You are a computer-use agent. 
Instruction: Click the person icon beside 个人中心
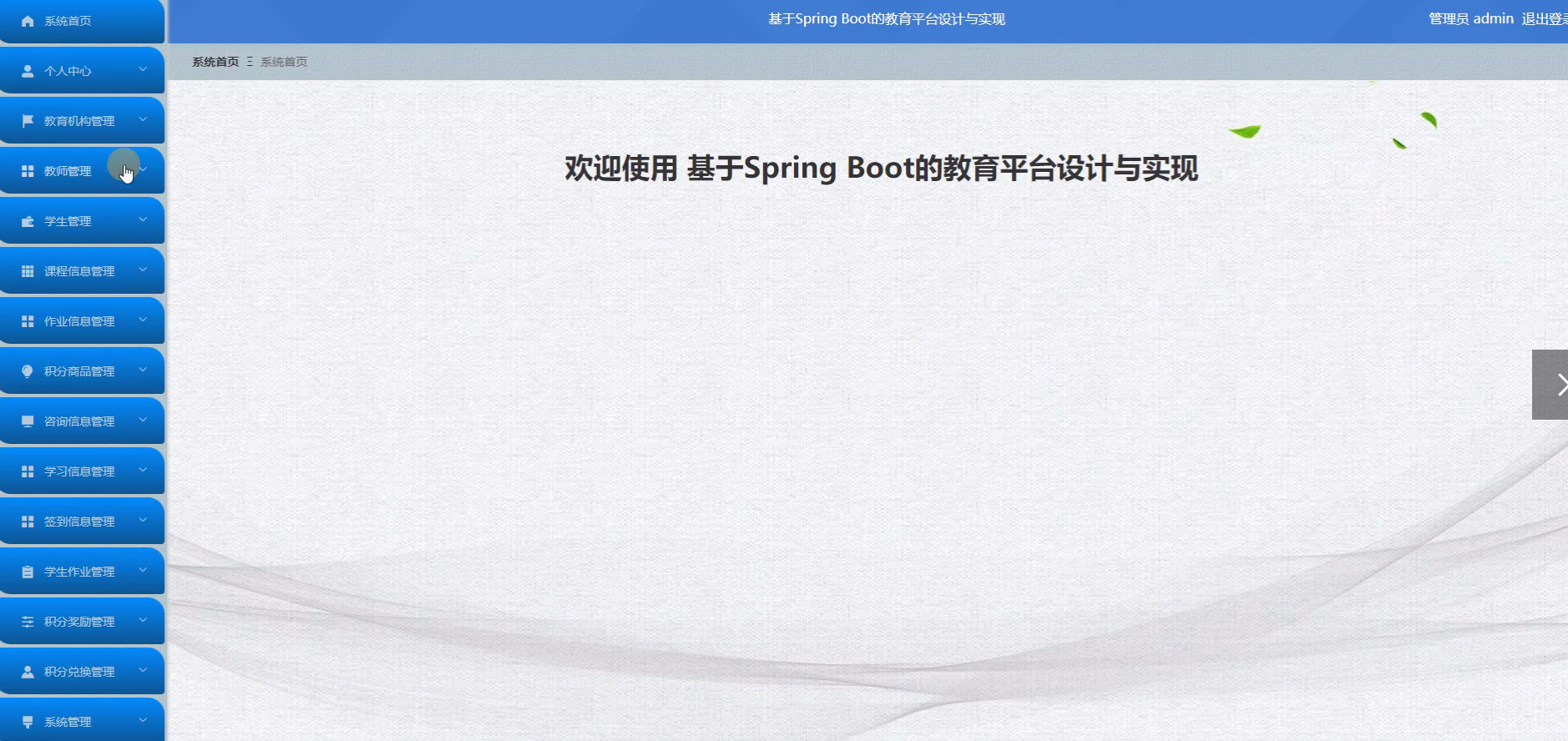point(28,71)
